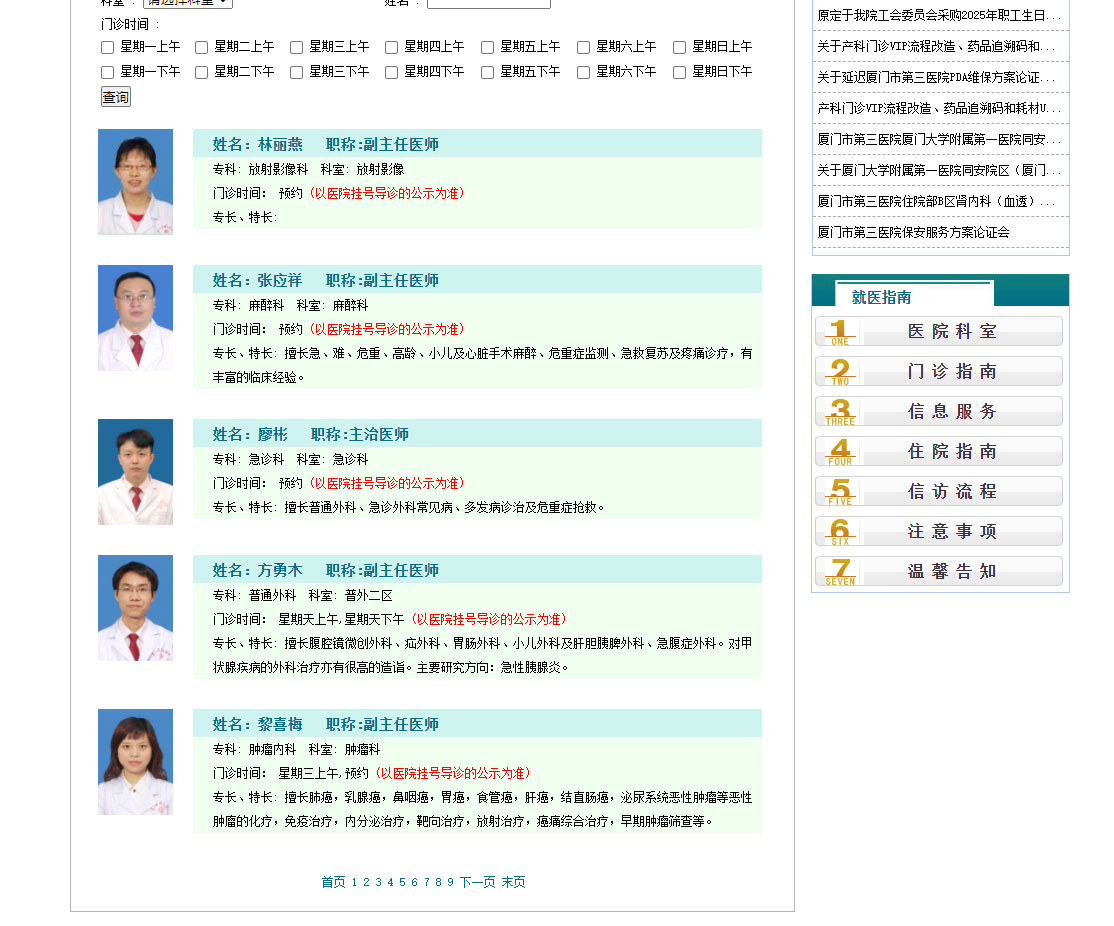Open doctor 廖彬's photo
Screen dimensions: 1114x926
point(135,472)
